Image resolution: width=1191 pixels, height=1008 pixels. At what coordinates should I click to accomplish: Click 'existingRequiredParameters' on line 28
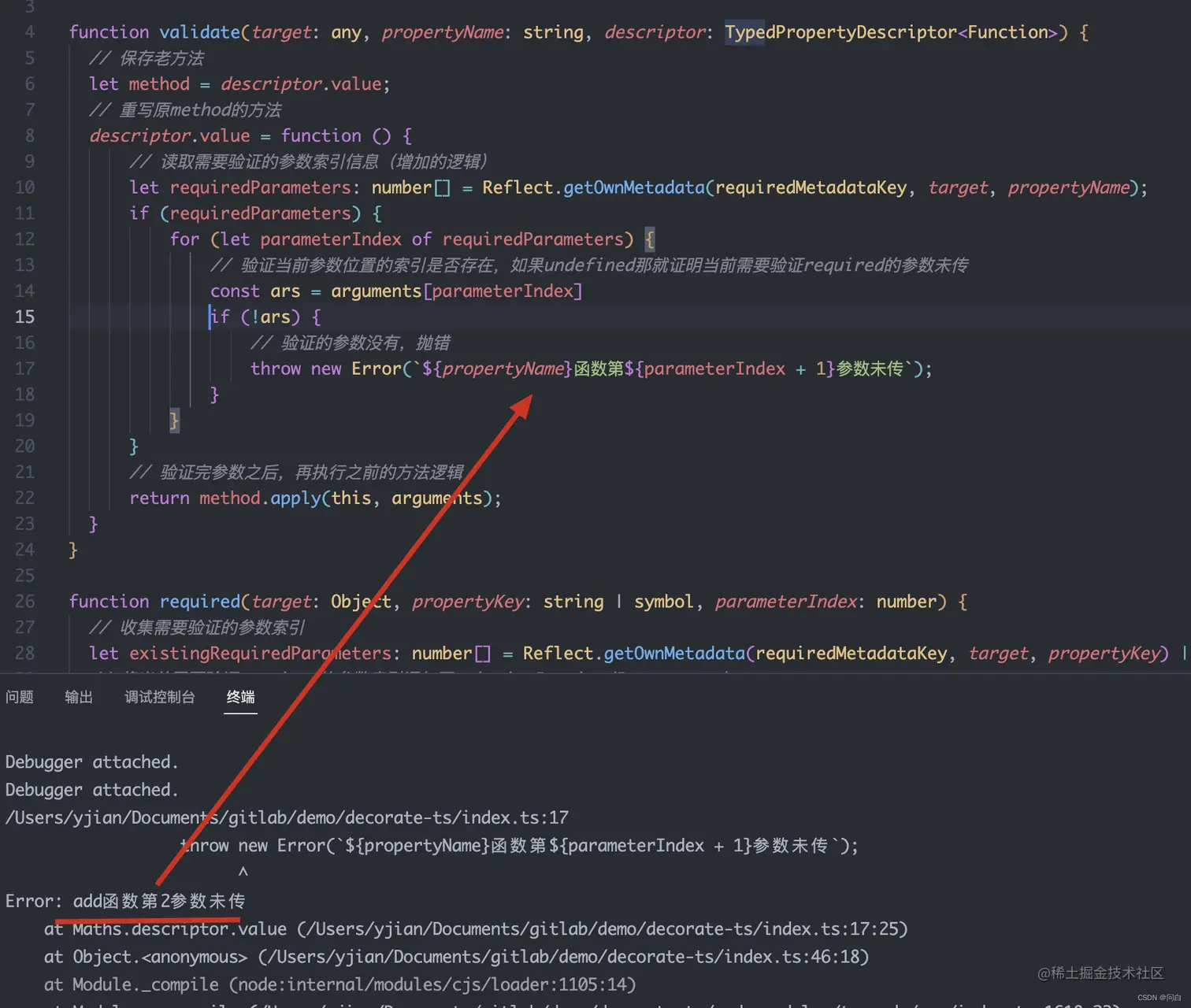261,654
